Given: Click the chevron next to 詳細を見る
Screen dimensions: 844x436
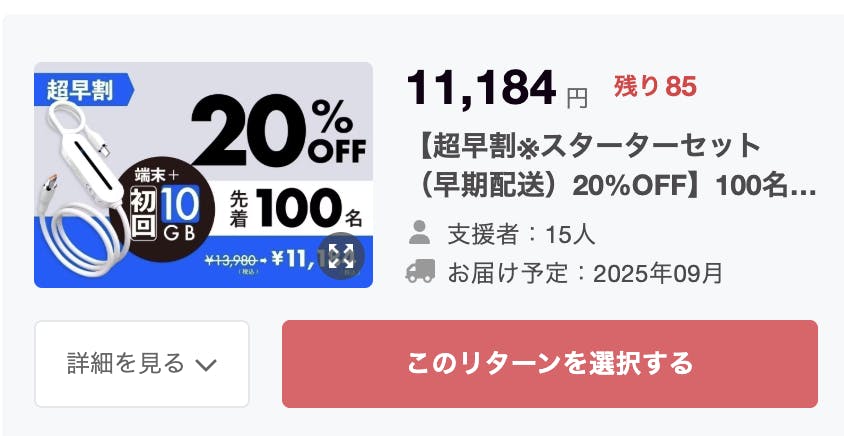Looking at the screenshot, I should click(206, 364).
